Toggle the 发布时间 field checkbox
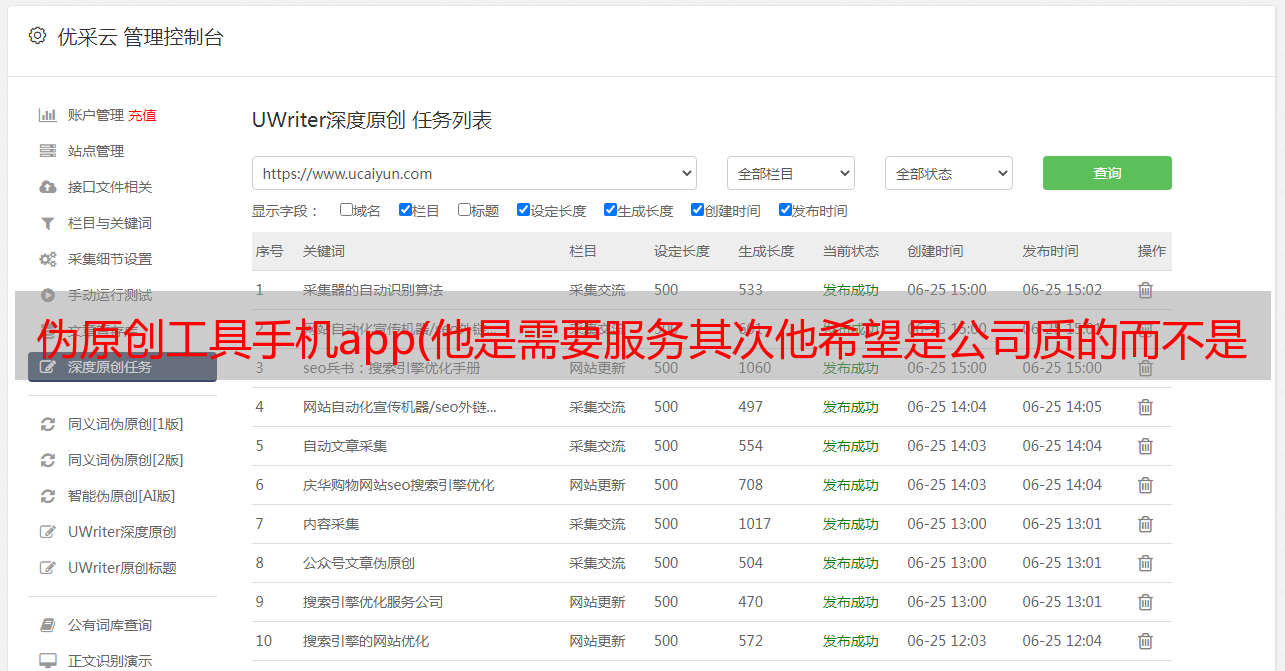This screenshot has height=671, width=1285. click(785, 210)
